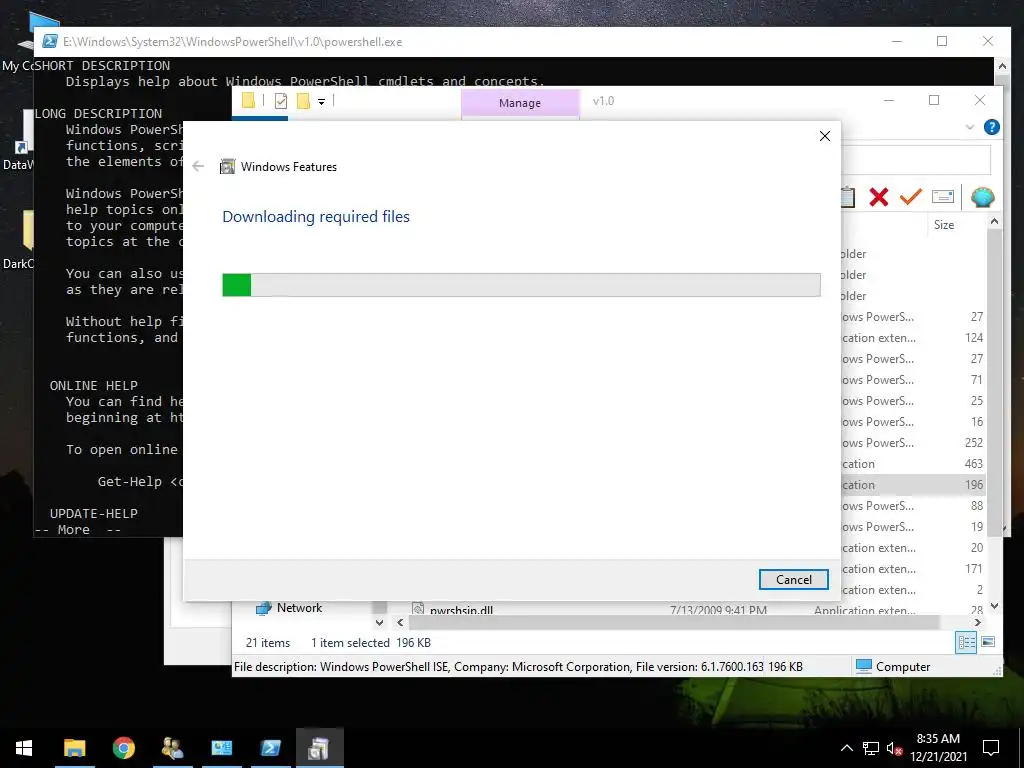Click the '-- More --' prompt in PowerShell
The height and width of the screenshot is (768, 1024).
(78, 530)
